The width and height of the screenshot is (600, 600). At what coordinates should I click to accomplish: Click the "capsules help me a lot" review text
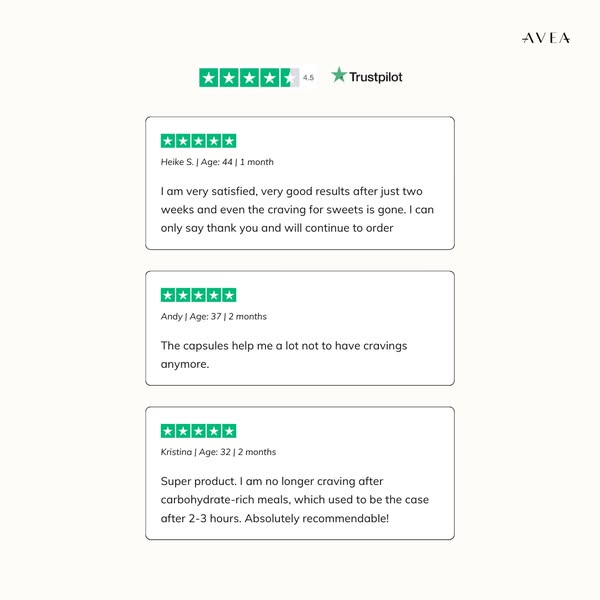(284, 355)
